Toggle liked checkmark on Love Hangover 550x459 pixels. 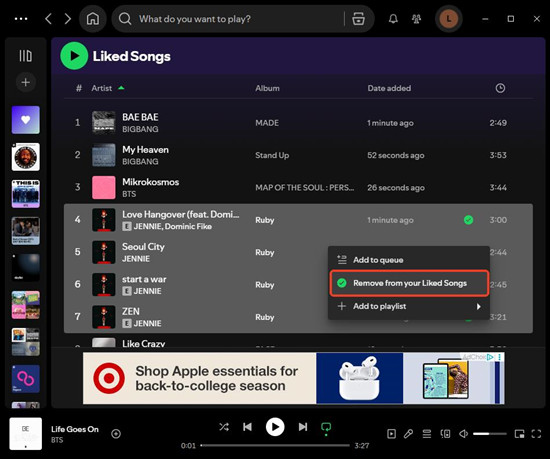pos(468,220)
